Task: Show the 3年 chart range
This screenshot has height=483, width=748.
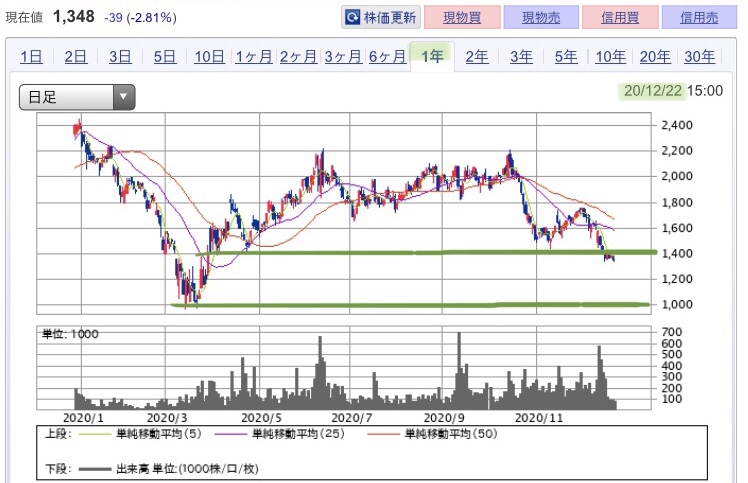Action: (521, 57)
